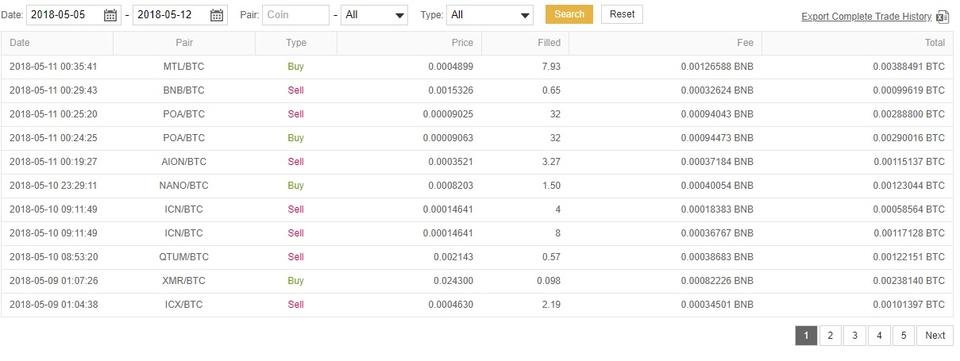Select the MTL/BTC pair cell
The image size is (960, 361).
coord(184,67)
